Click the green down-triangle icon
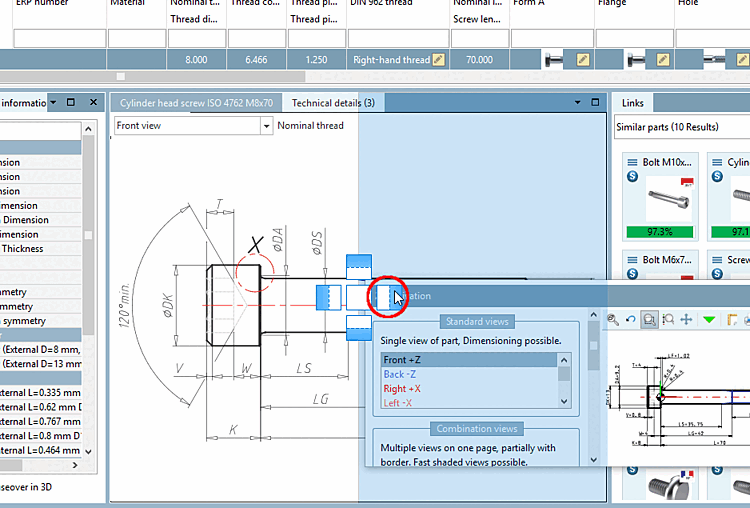The image size is (750, 508). (709, 319)
